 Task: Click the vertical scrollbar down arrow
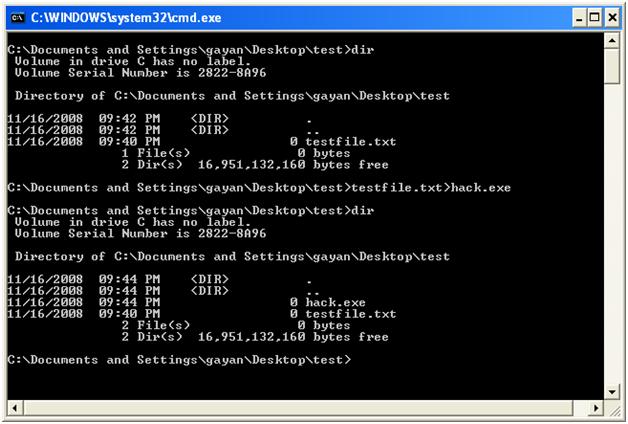(x=611, y=391)
